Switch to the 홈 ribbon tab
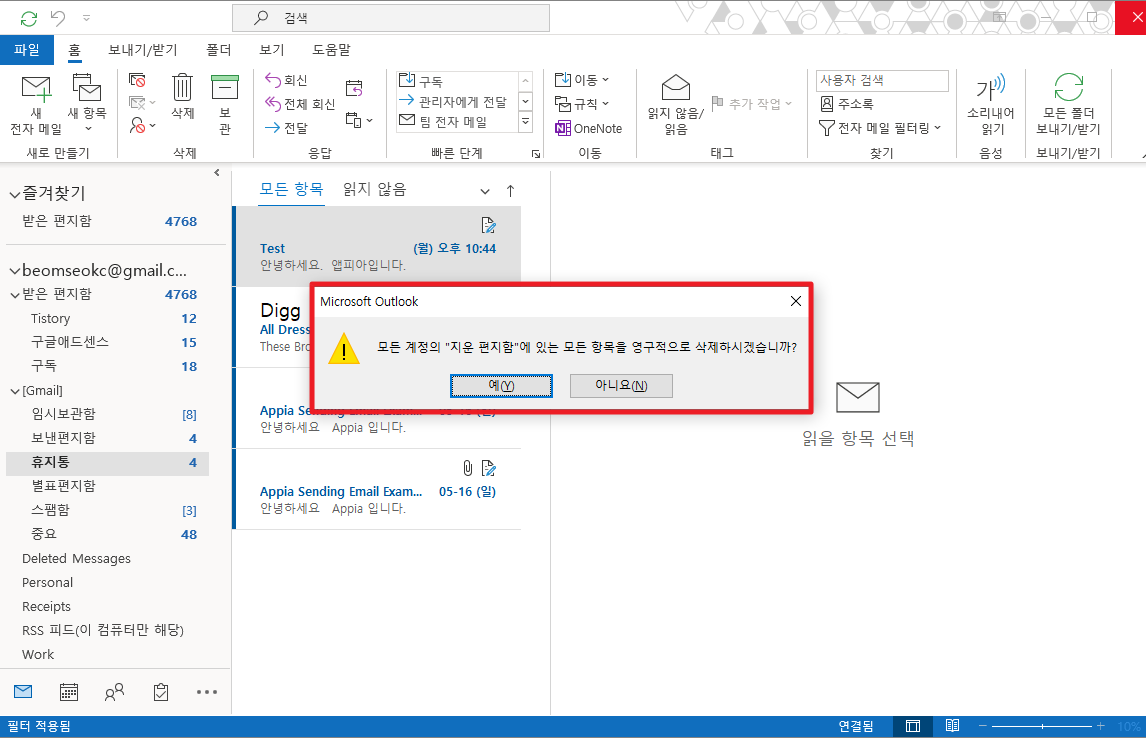The width and height of the screenshot is (1146, 738). click(x=75, y=50)
